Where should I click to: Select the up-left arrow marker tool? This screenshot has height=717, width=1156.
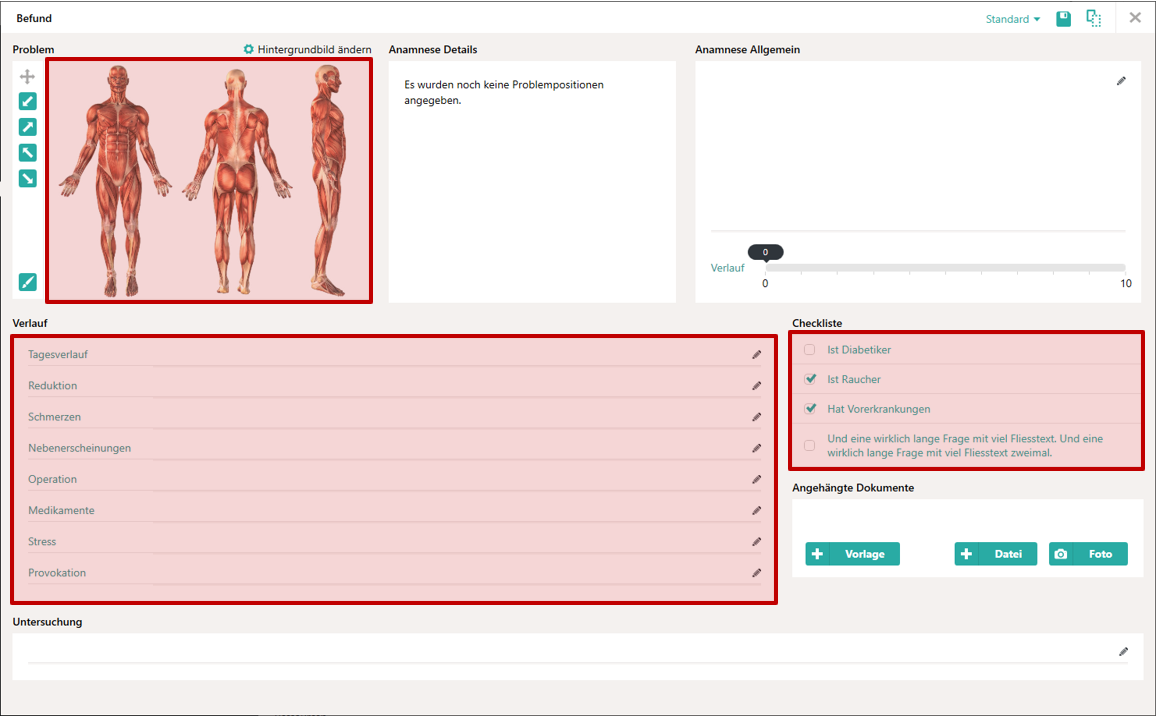point(28,153)
